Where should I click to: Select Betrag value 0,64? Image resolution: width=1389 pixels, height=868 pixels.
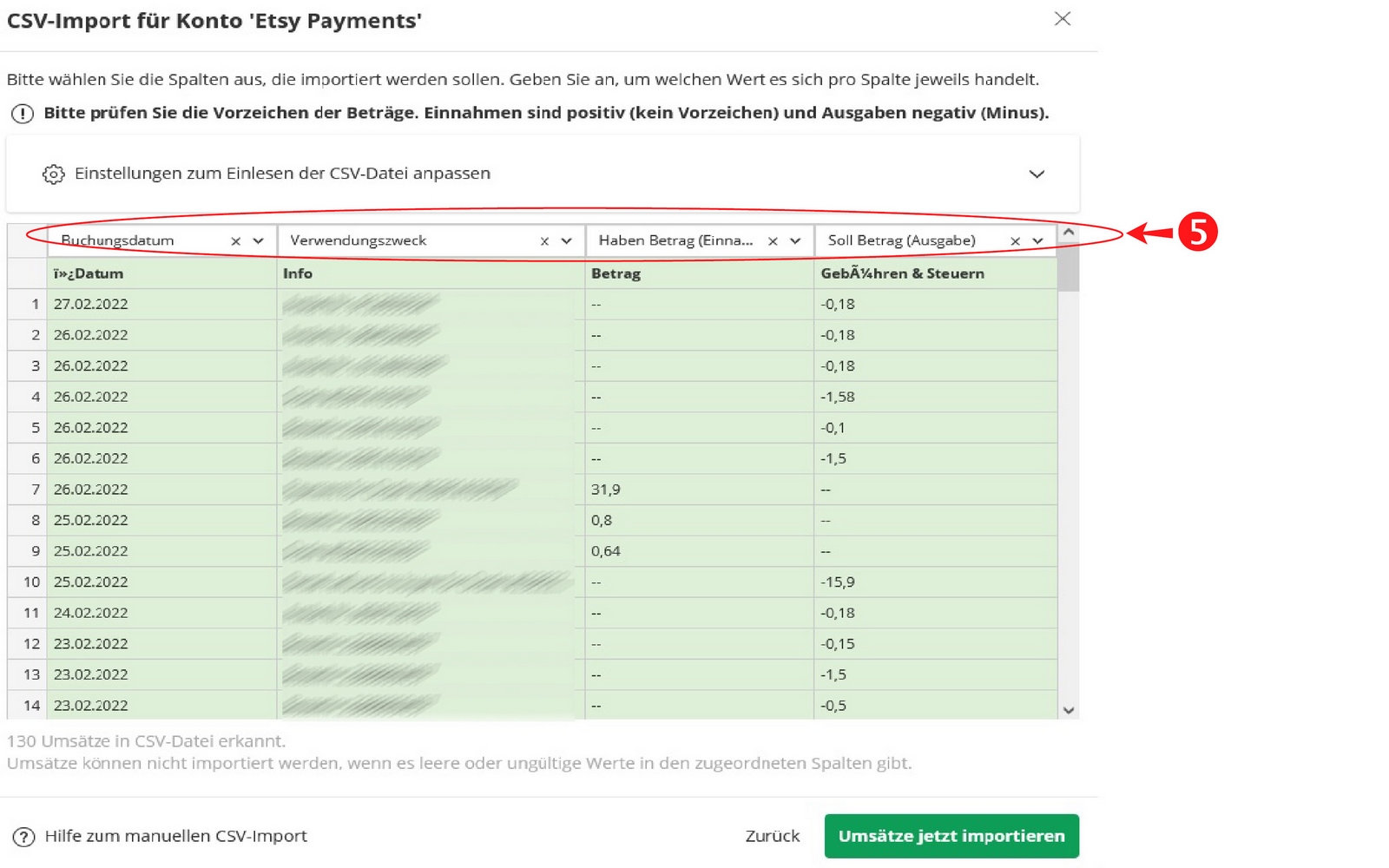click(606, 551)
